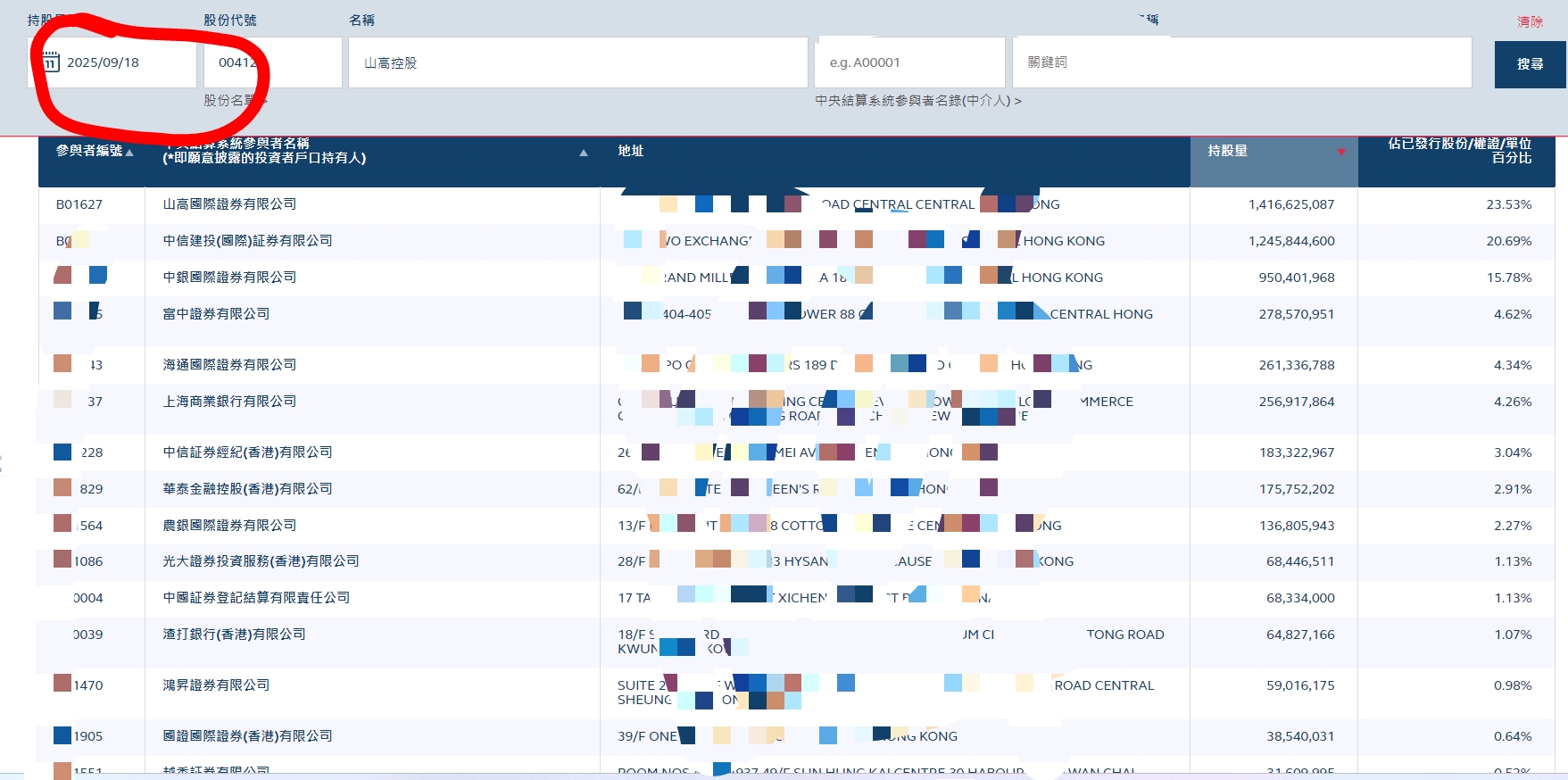This screenshot has width=1568, height=780.
Task: Sort participant names using the header arrow
Action: (x=584, y=153)
